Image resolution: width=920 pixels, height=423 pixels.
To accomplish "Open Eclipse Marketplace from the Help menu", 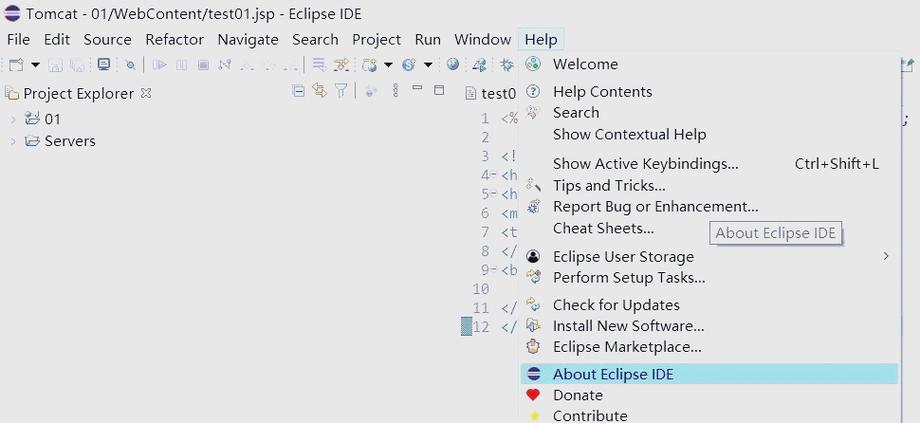I will [626, 347].
